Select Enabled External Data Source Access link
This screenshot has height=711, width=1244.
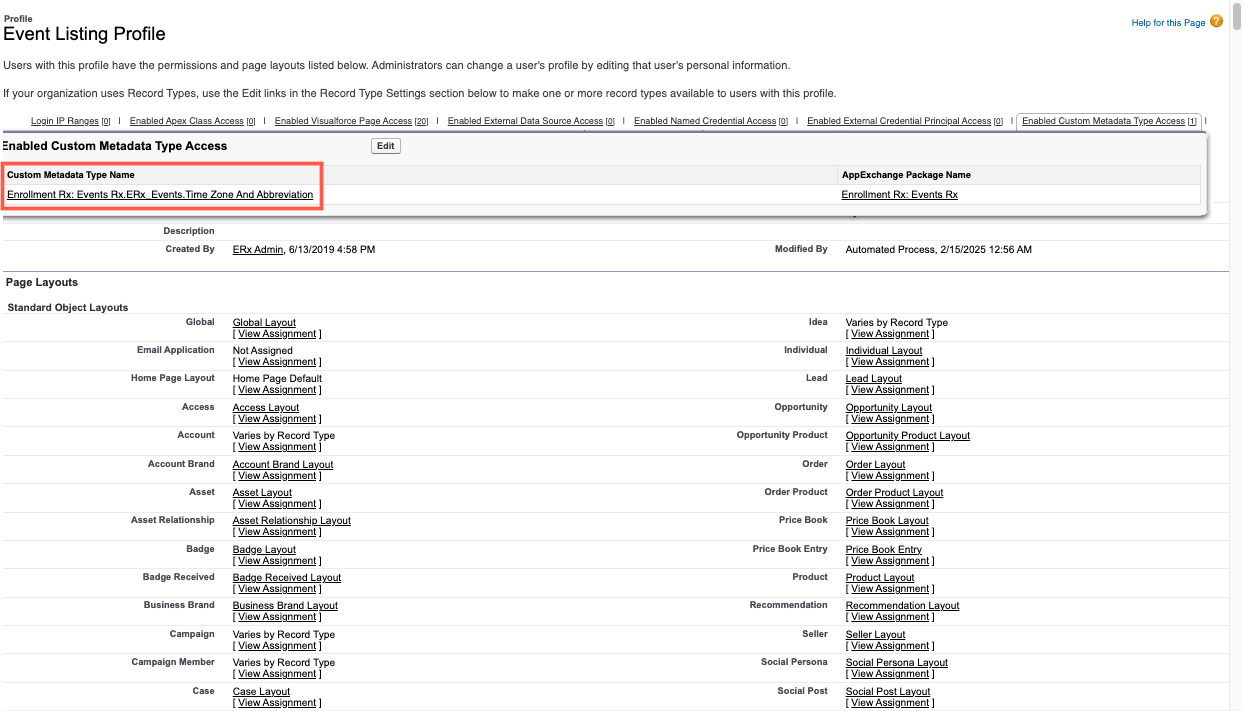point(525,121)
